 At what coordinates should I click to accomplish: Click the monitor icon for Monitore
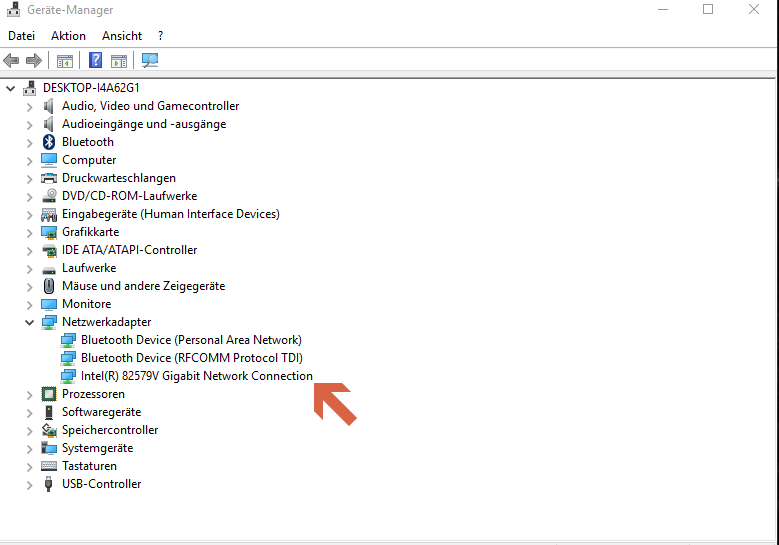click(x=49, y=304)
